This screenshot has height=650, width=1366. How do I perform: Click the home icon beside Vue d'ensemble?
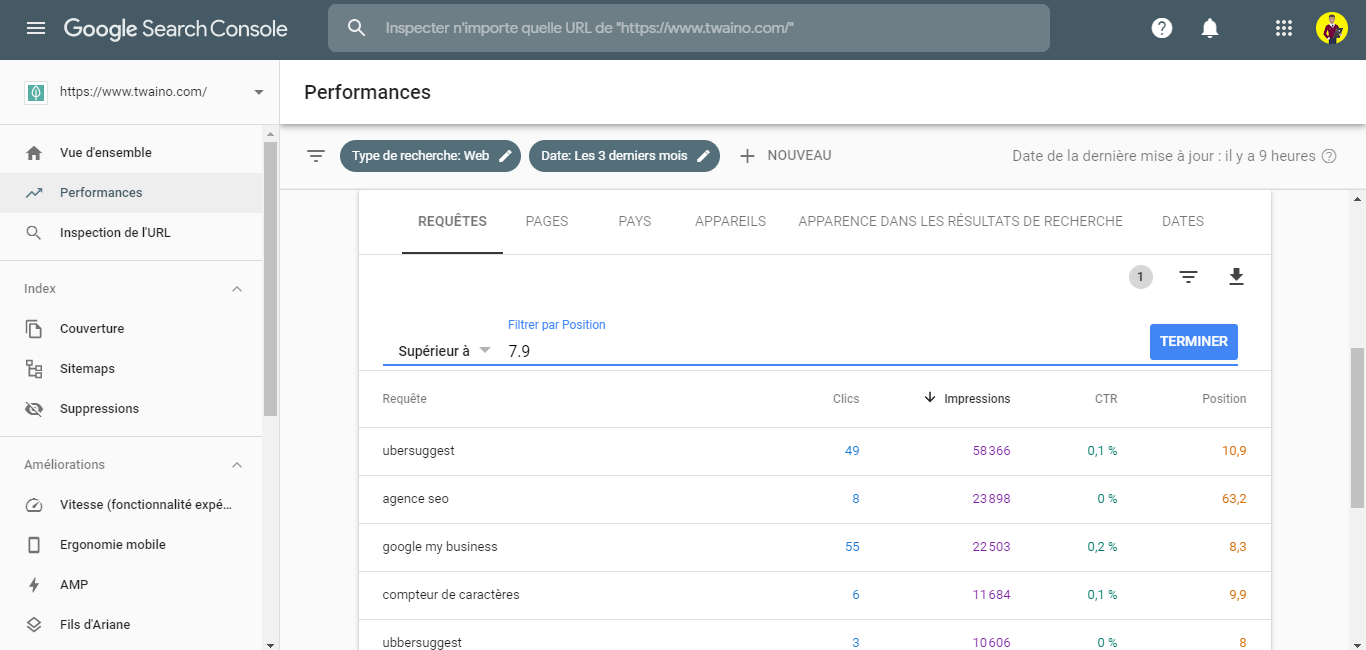[x=34, y=153]
